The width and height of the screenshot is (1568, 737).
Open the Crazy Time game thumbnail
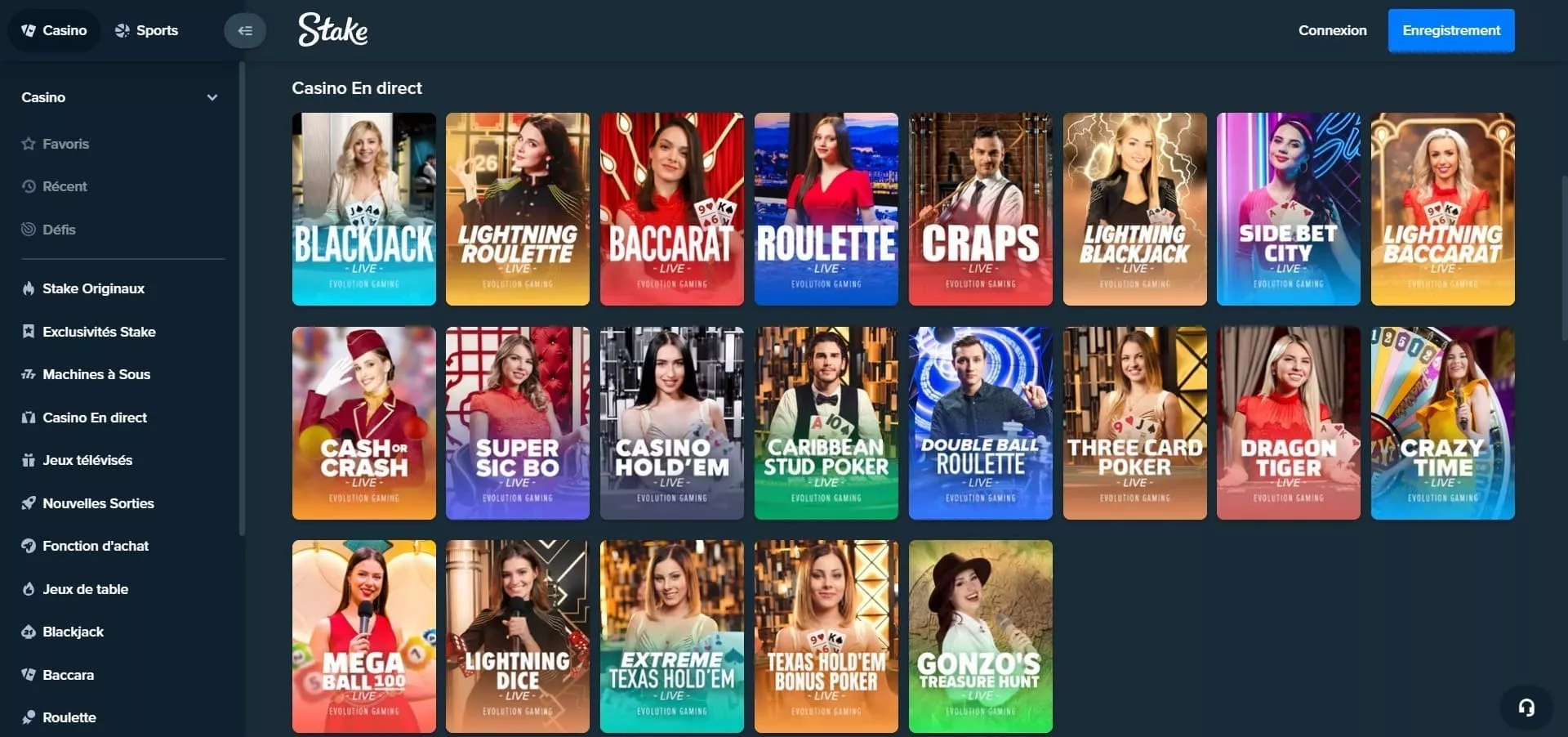[1442, 423]
